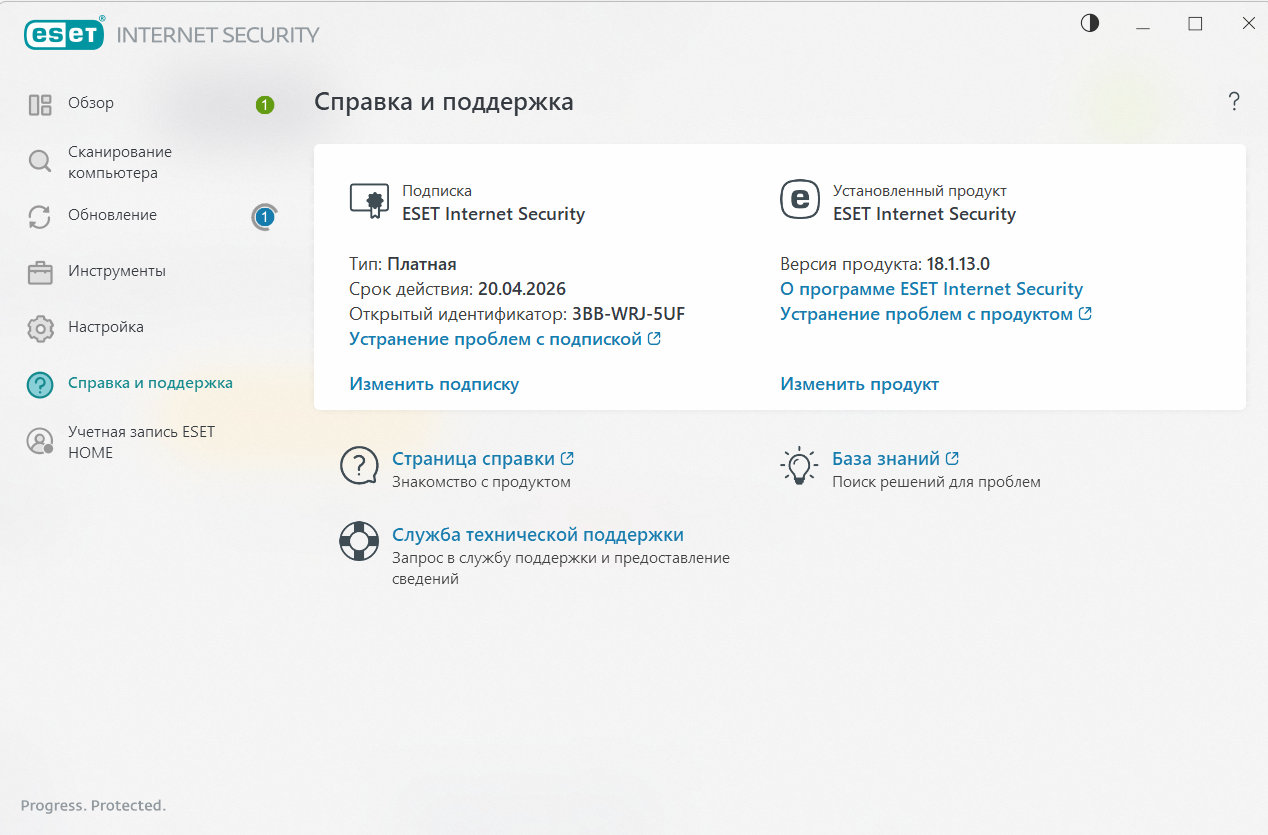Toggle the contrast theme icon in title bar
The height and width of the screenshot is (835, 1268).
1090,23
